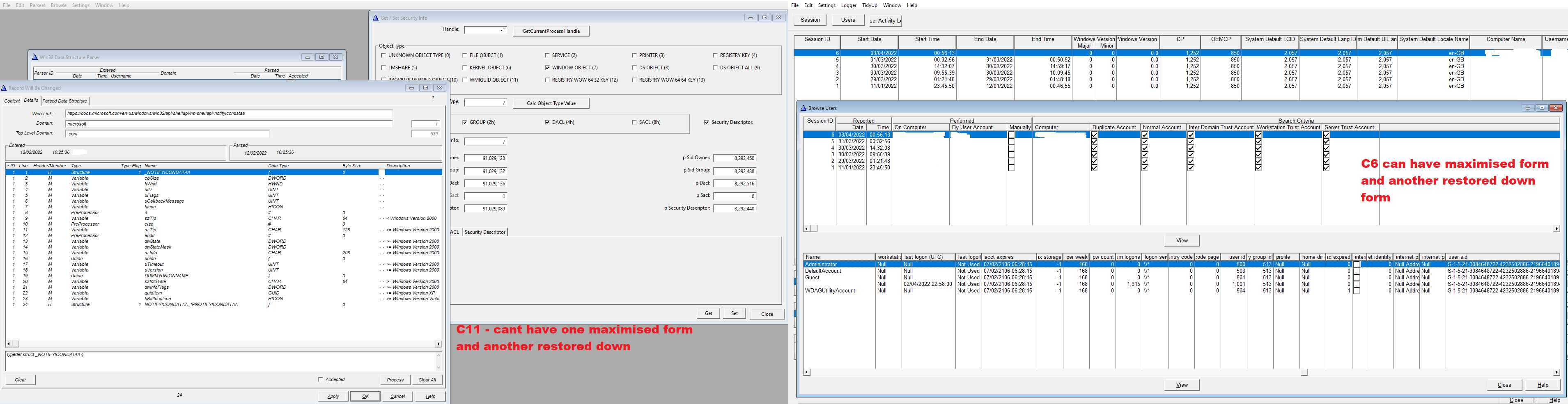
Task: Tick the Accepted checkbox
Action: [x=321, y=380]
